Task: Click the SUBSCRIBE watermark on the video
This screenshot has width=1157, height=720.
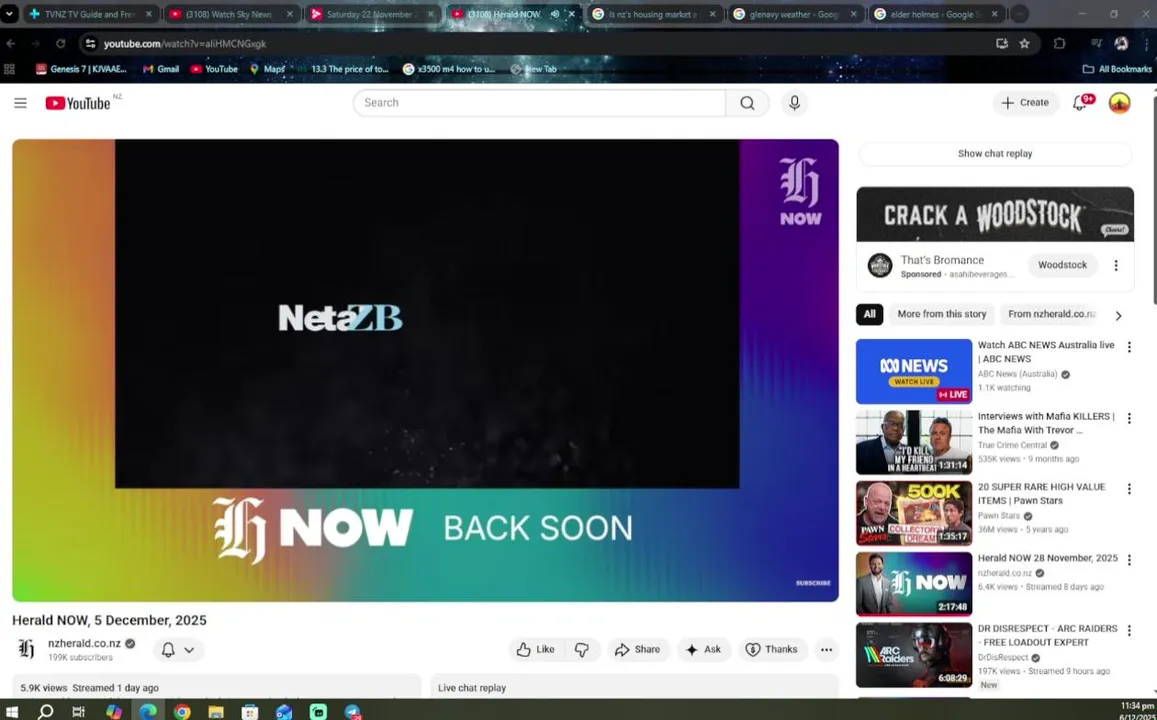Action: point(813,583)
